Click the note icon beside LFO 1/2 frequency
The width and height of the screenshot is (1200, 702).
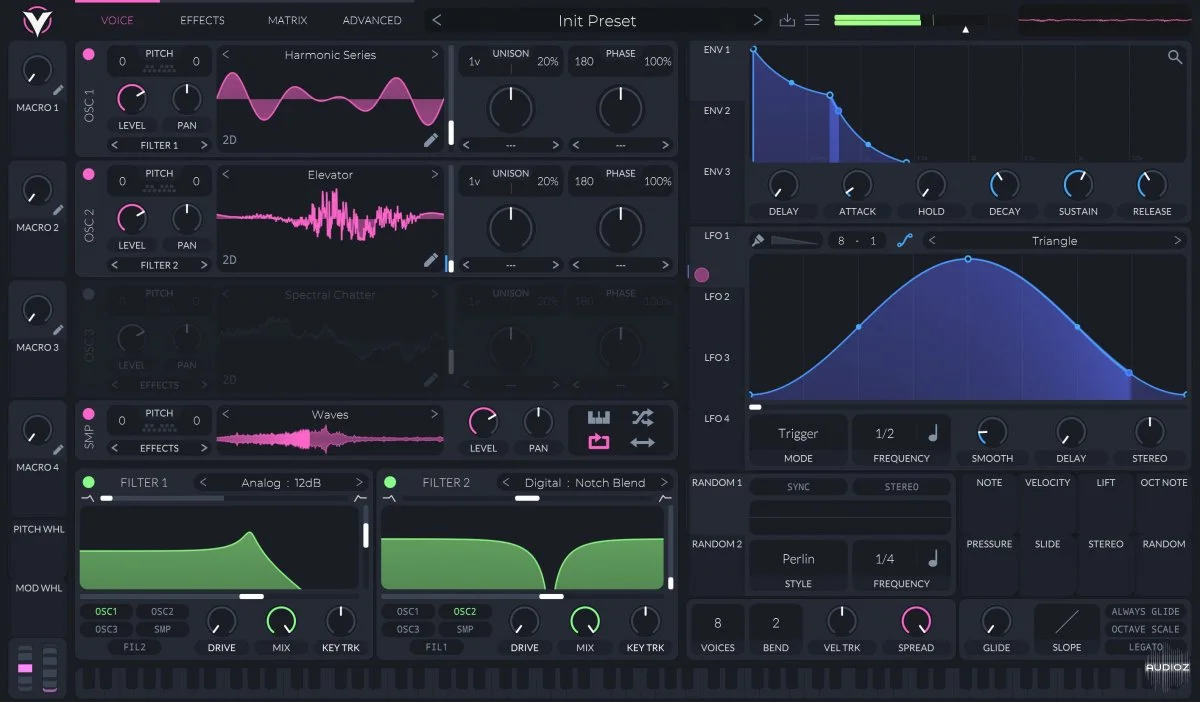tap(933, 433)
